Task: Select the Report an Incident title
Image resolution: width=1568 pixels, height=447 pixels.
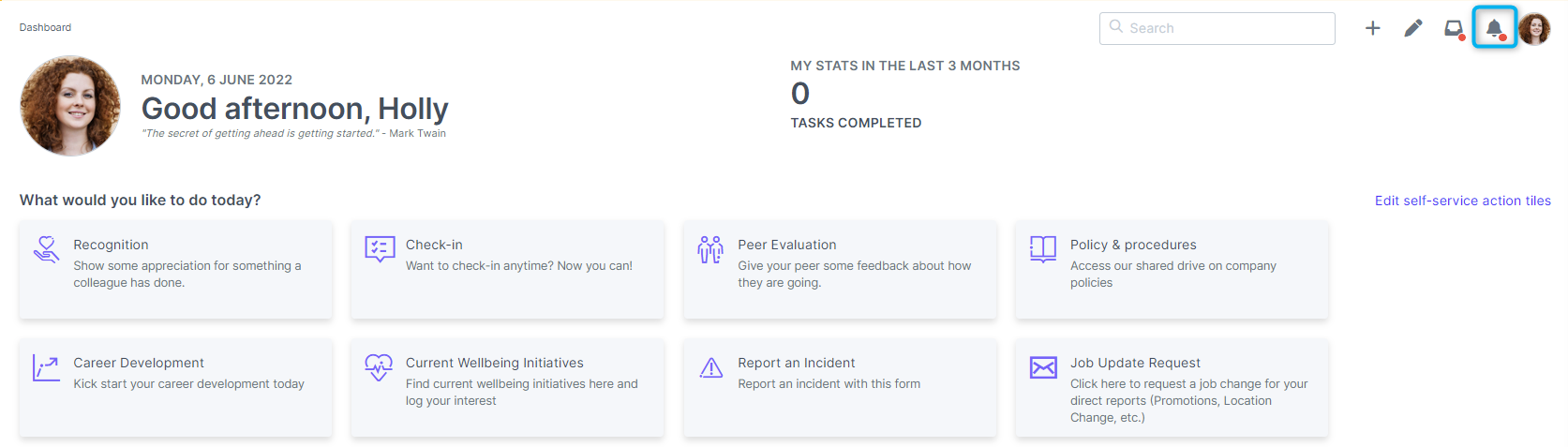Action: [x=796, y=363]
